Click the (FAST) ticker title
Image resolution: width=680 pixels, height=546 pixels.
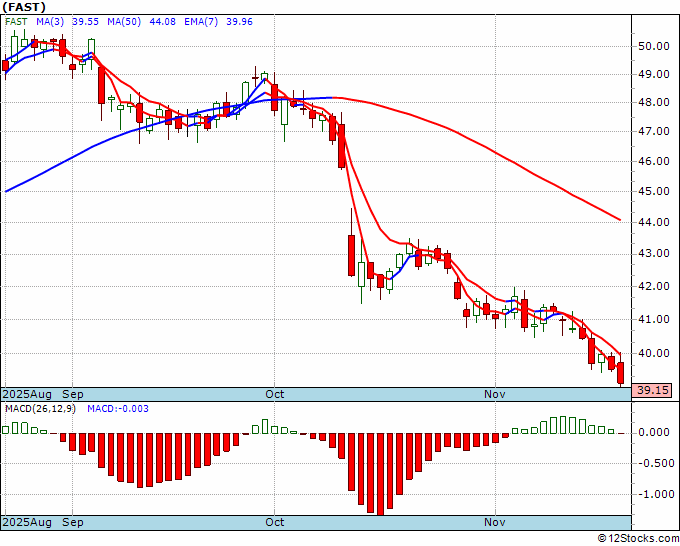pos(24,7)
